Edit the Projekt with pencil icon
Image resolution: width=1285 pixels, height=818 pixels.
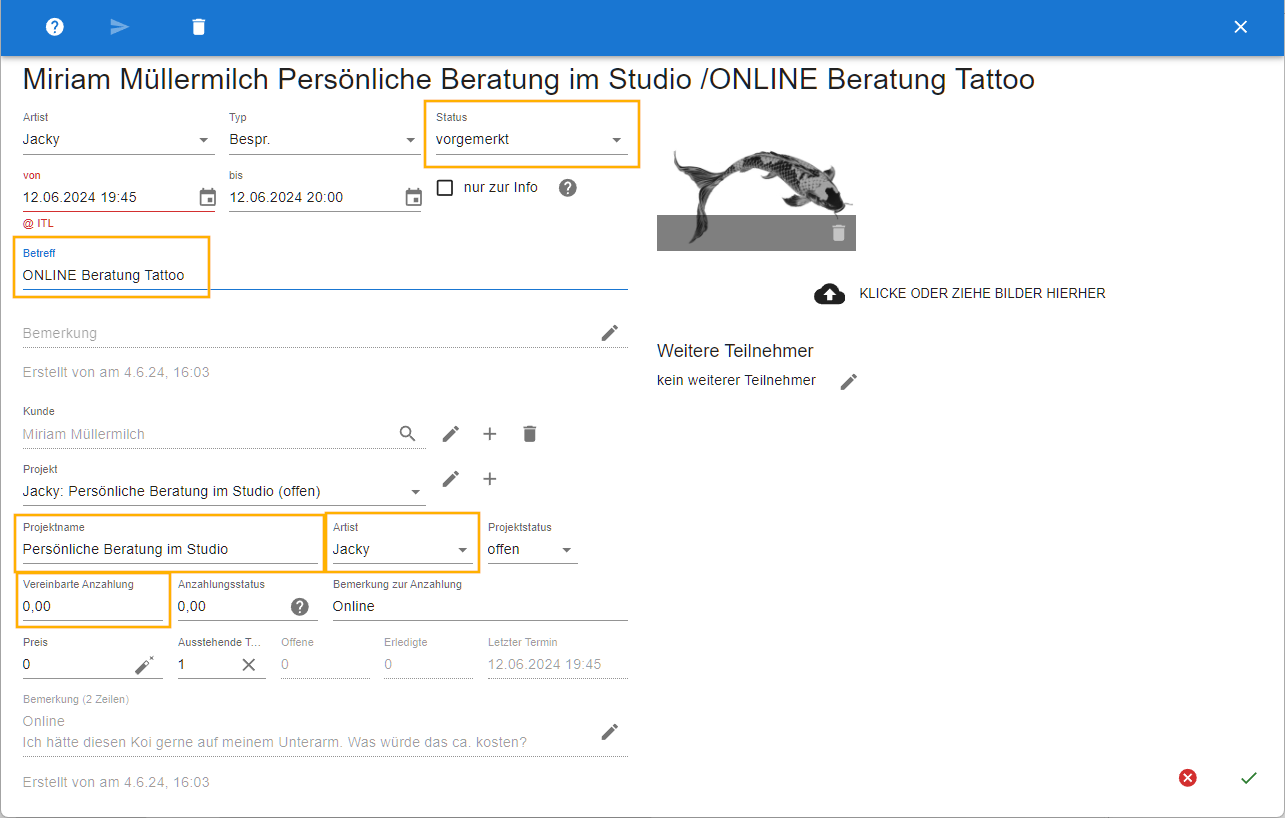(451, 479)
